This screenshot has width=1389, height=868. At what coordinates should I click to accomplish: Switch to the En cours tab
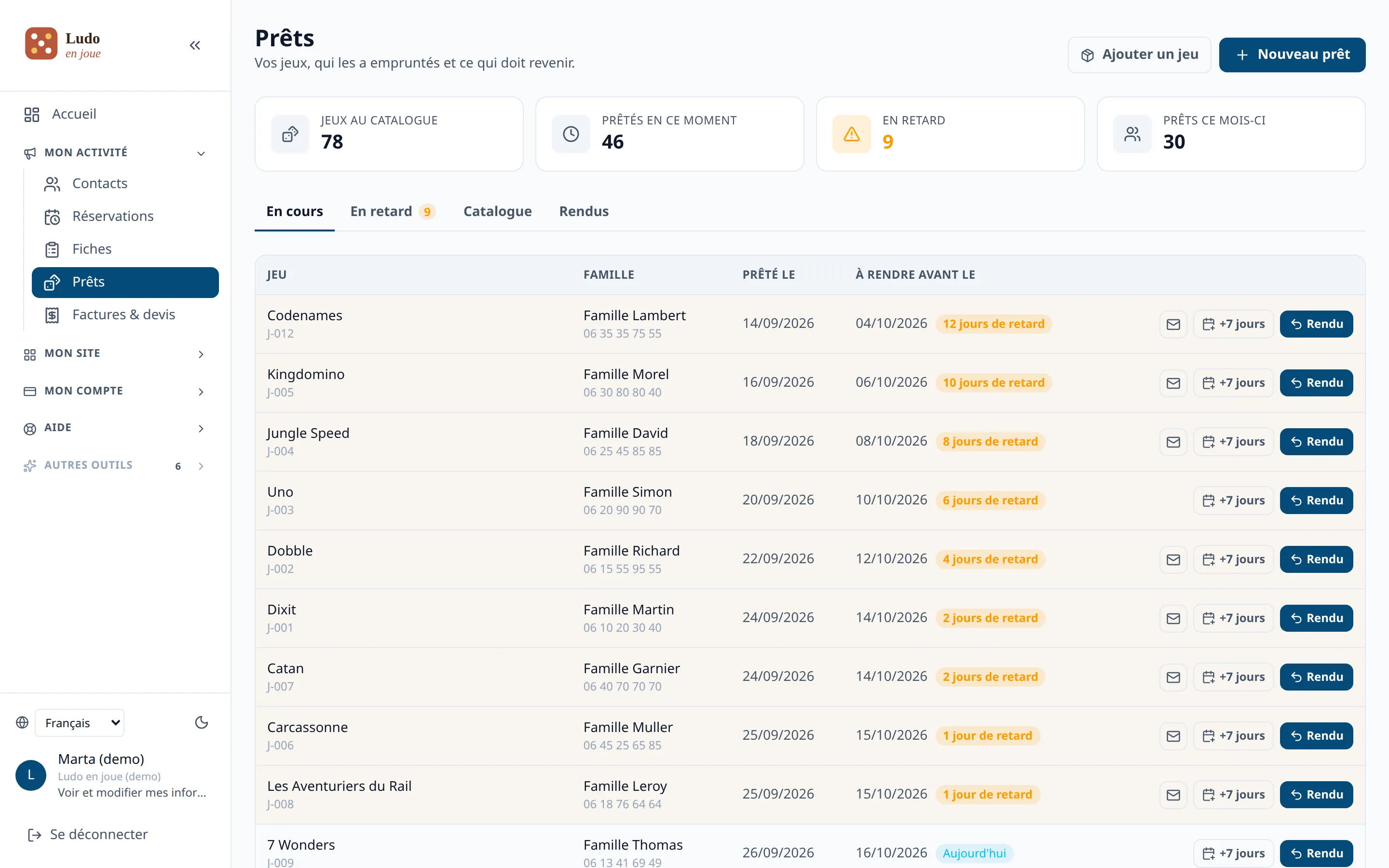click(295, 212)
